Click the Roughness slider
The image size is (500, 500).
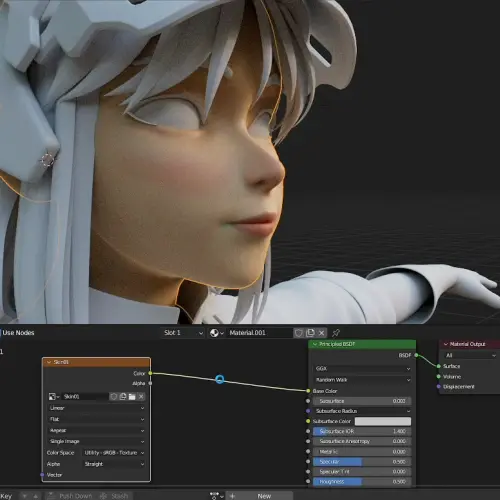click(362, 481)
